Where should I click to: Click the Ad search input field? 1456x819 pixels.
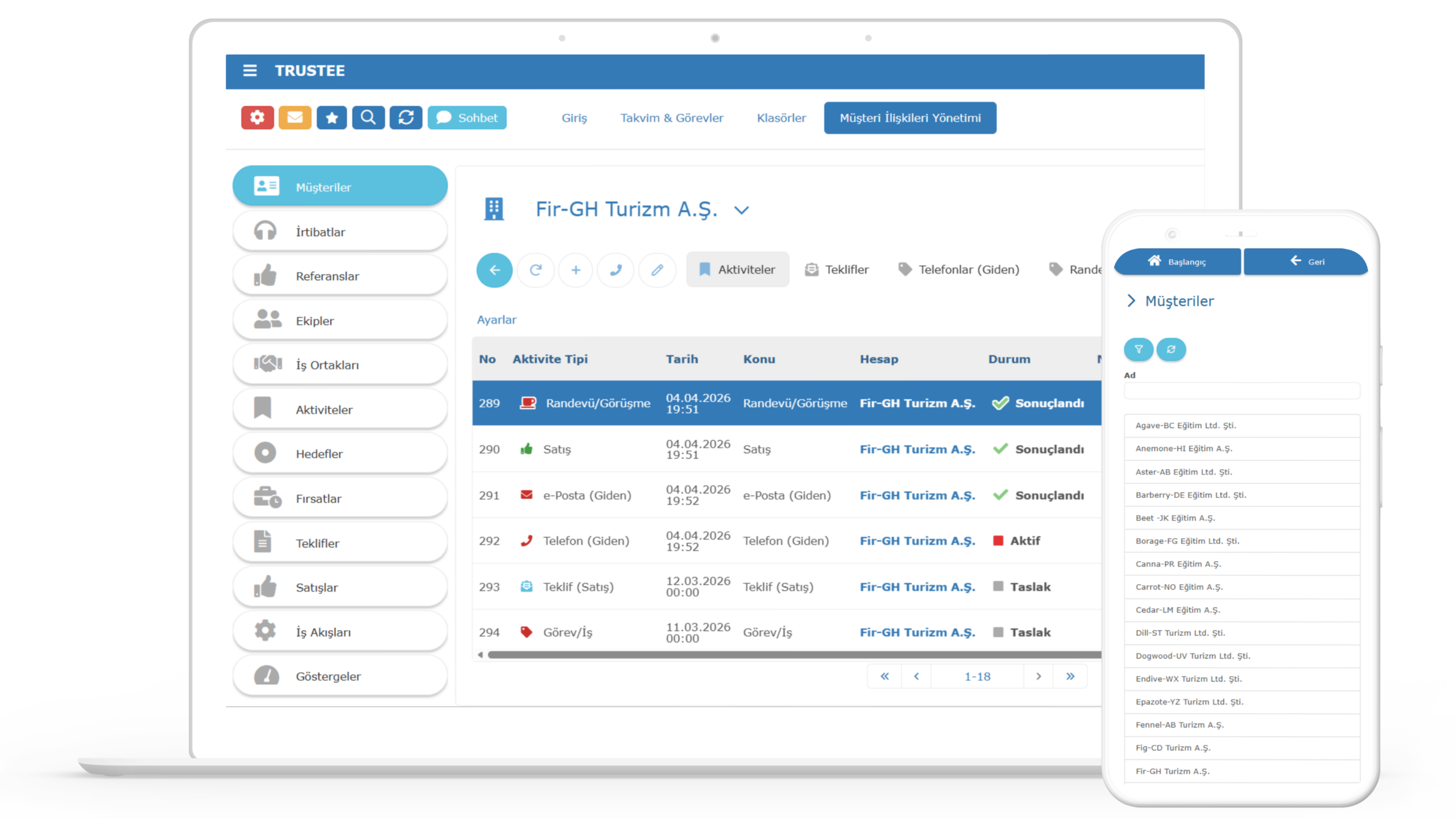pyautogui.click(x=1242, y=391)
